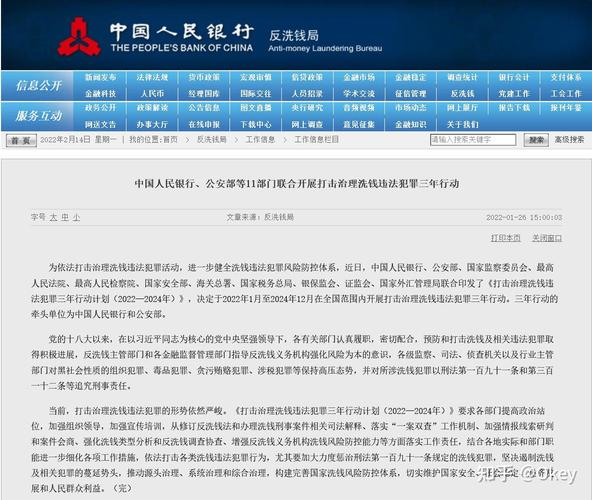Select 政策解读 navigation item
Screen dimensions: 592x500
[152, 108]
